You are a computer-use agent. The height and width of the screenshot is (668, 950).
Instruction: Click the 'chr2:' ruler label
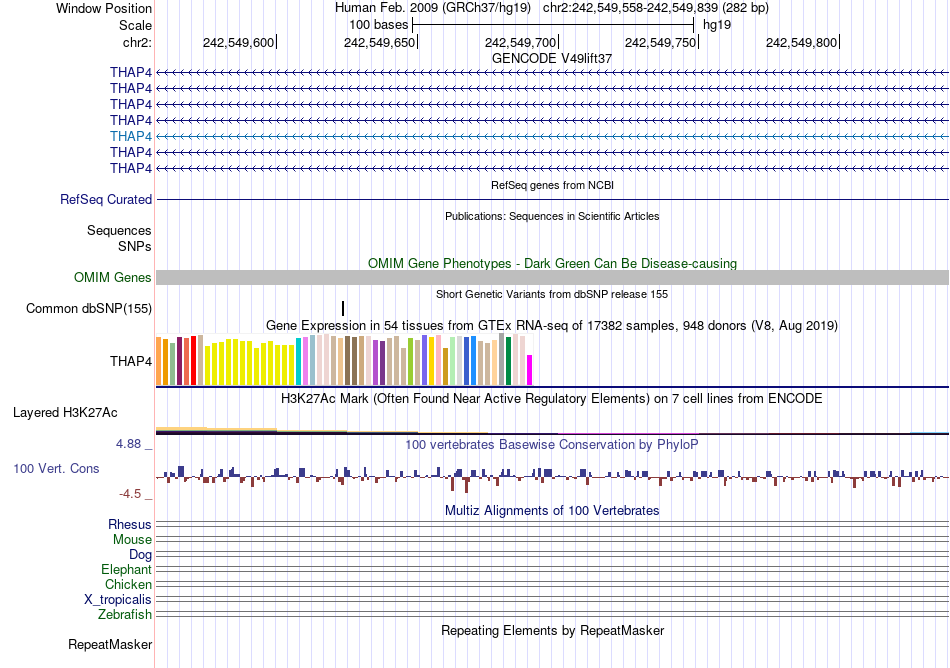[137, 42]
